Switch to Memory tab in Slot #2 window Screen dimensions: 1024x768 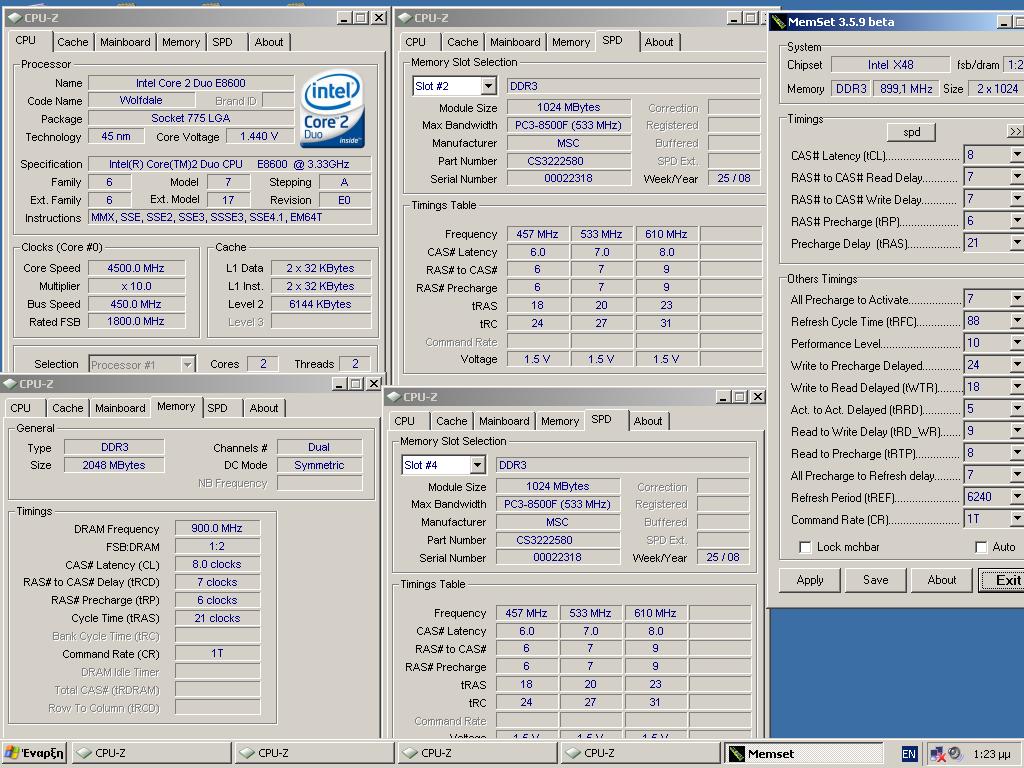coord(571,42)
